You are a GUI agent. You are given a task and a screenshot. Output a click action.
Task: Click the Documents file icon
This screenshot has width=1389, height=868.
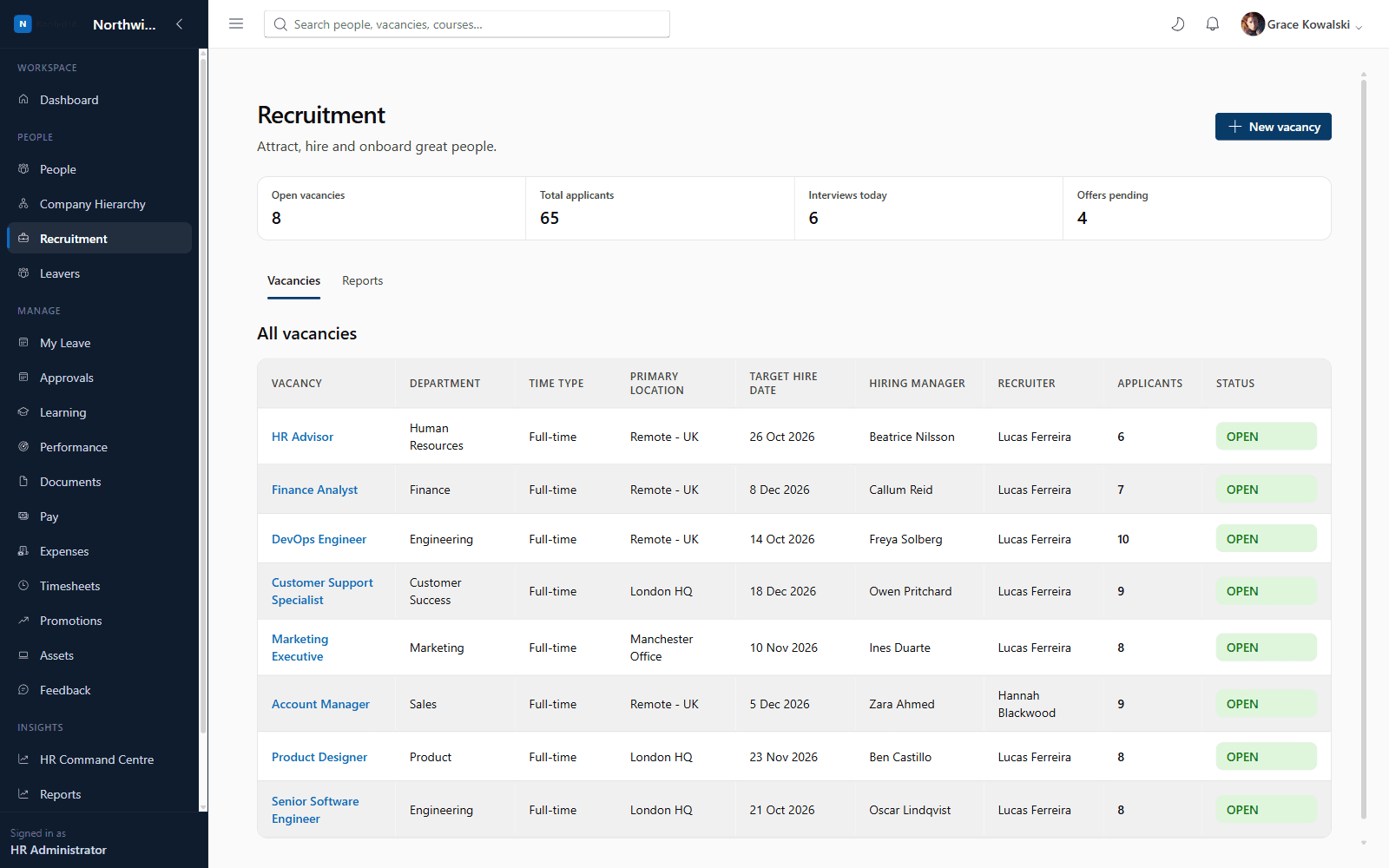(x=23, y=481)
